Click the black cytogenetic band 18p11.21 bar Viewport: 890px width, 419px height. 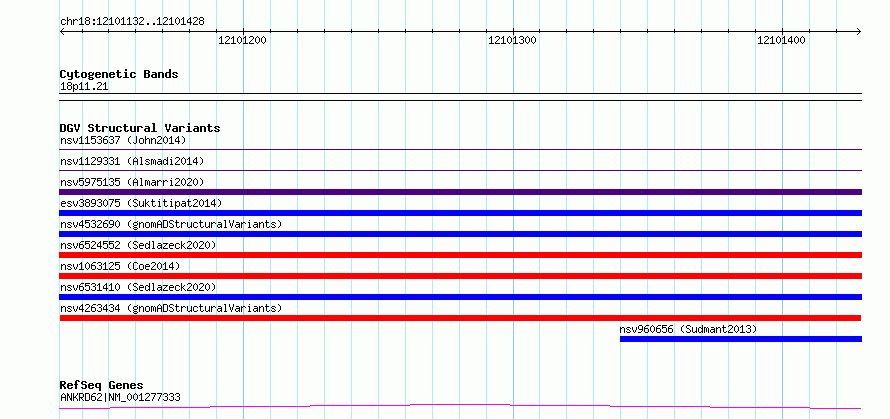pyautogui.click(x=461, y=97)
